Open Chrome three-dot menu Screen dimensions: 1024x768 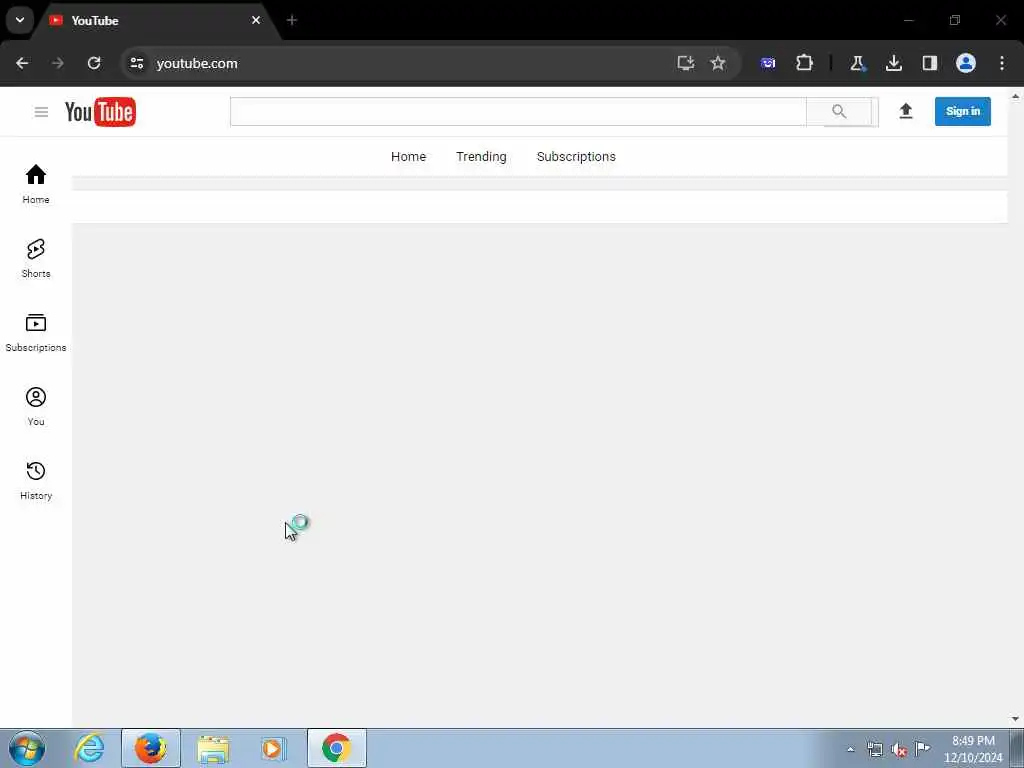click(x=1002, y=63)
